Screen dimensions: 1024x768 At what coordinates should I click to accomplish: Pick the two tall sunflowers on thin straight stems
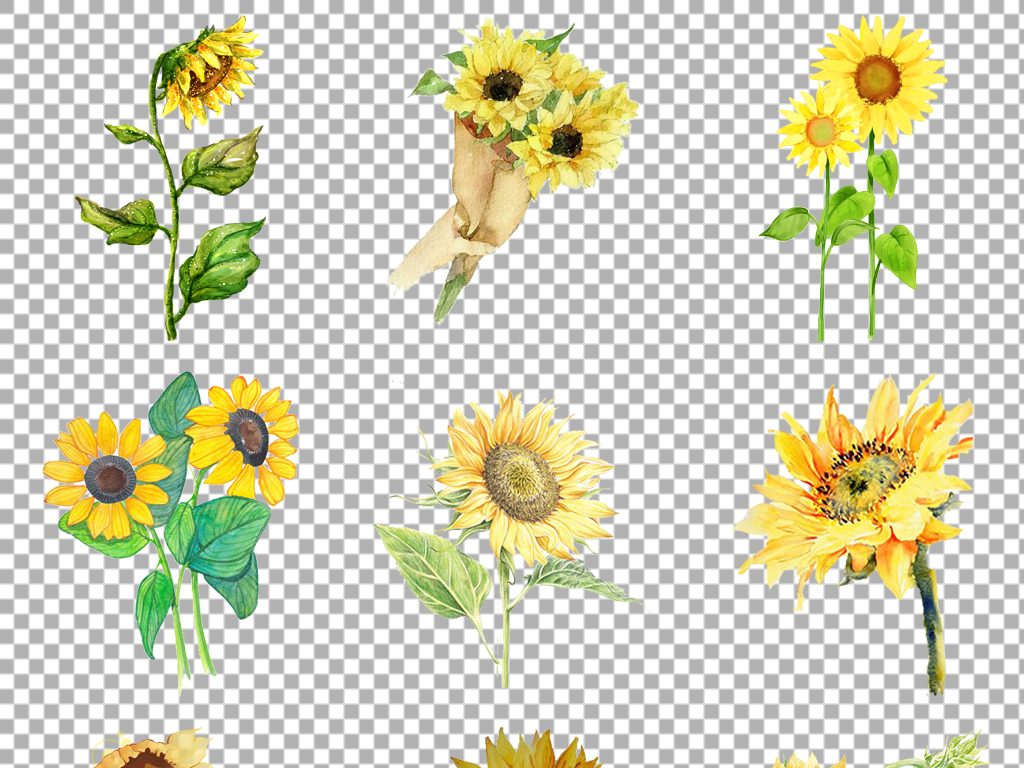point(853,178)
